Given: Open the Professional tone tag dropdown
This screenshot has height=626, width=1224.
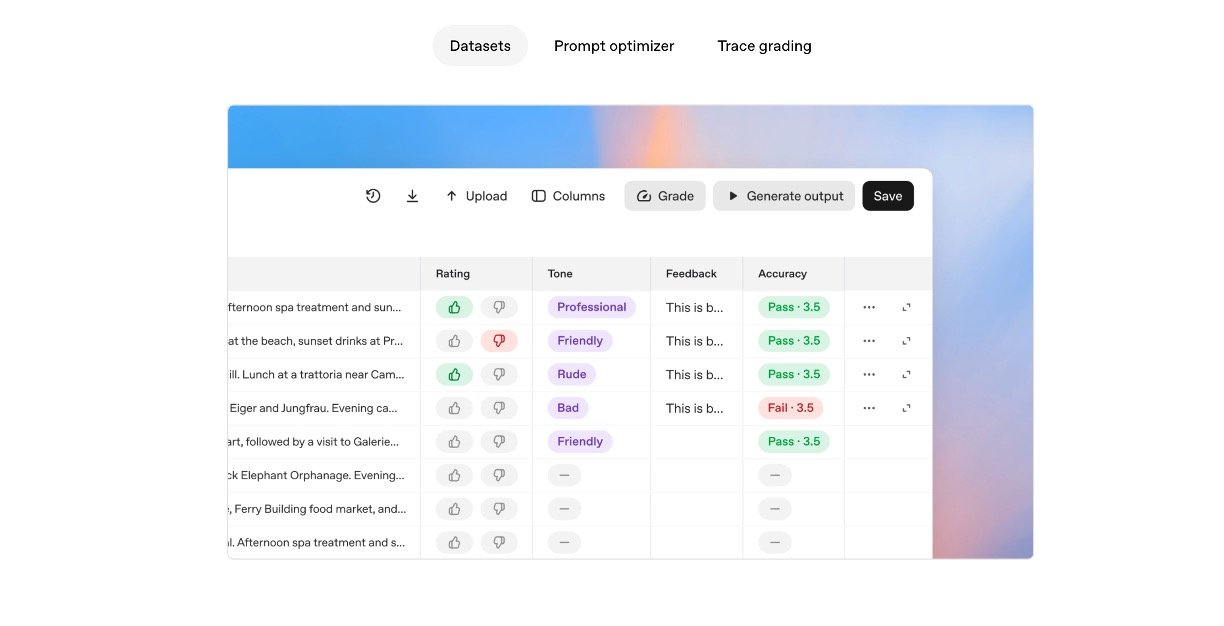Looking at the screenshot, I should [591, 307].
